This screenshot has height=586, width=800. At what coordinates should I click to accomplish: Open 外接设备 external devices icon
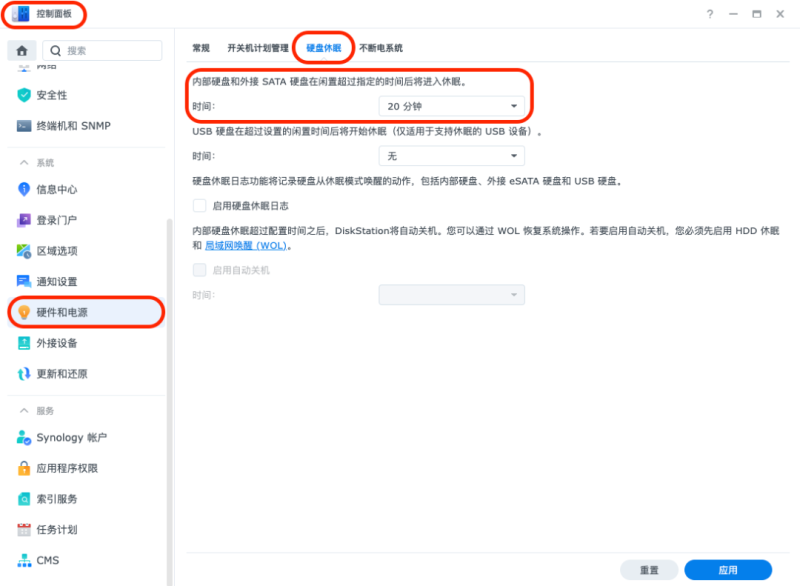[24, 343]
